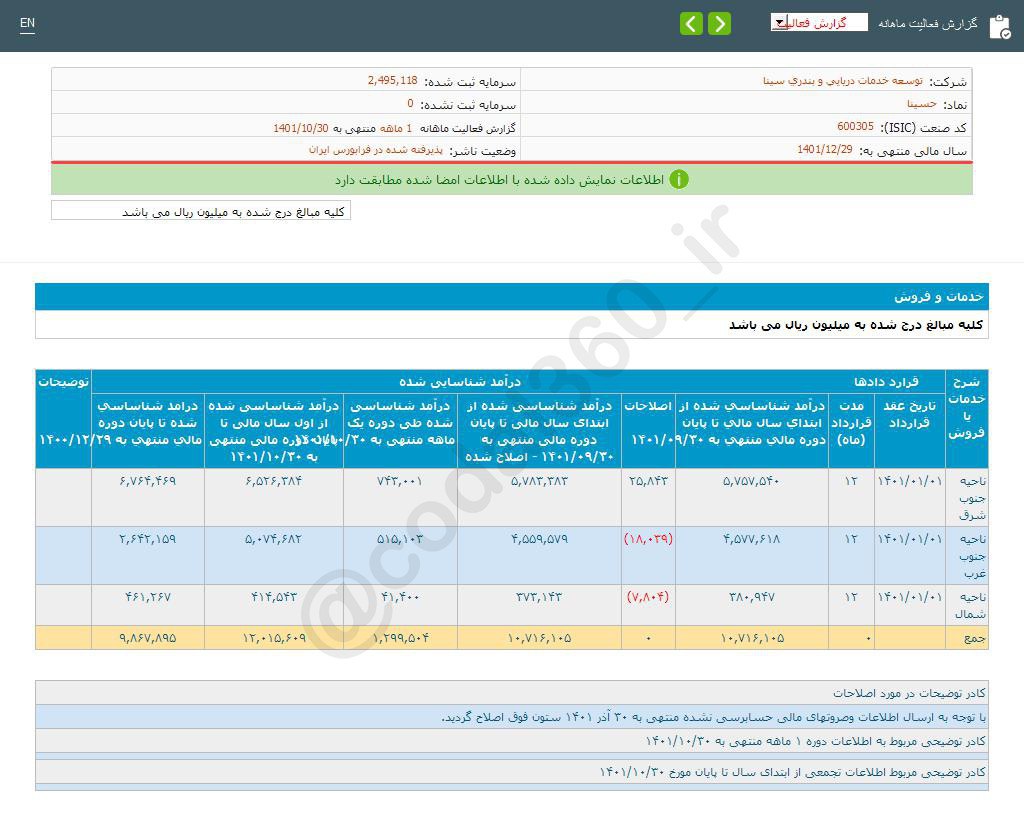
Task: Switch language with the EN link
Action: (x=27, y=23)
